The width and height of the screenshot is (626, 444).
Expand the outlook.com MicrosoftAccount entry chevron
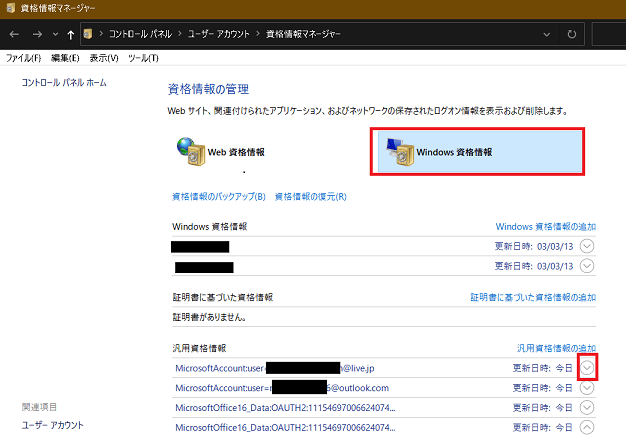pyautogui.click(x=587, y=388)
